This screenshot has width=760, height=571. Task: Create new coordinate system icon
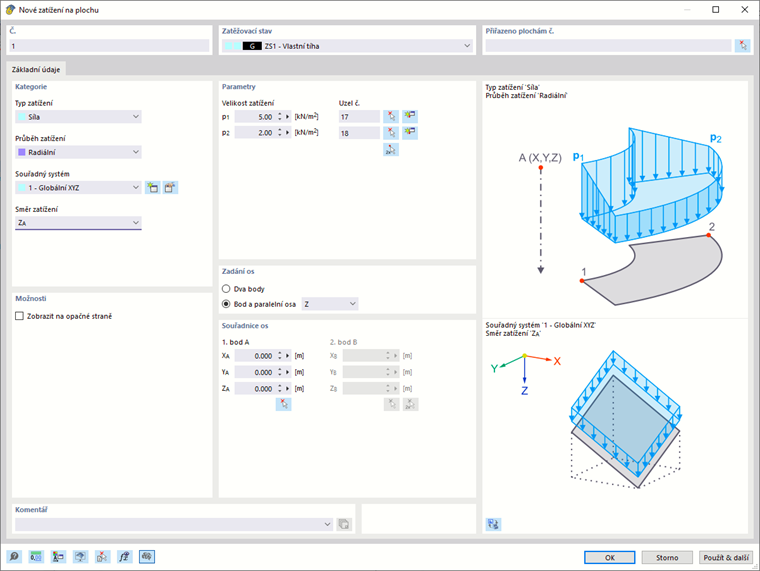pyautogui.click(x=153, y=188)
